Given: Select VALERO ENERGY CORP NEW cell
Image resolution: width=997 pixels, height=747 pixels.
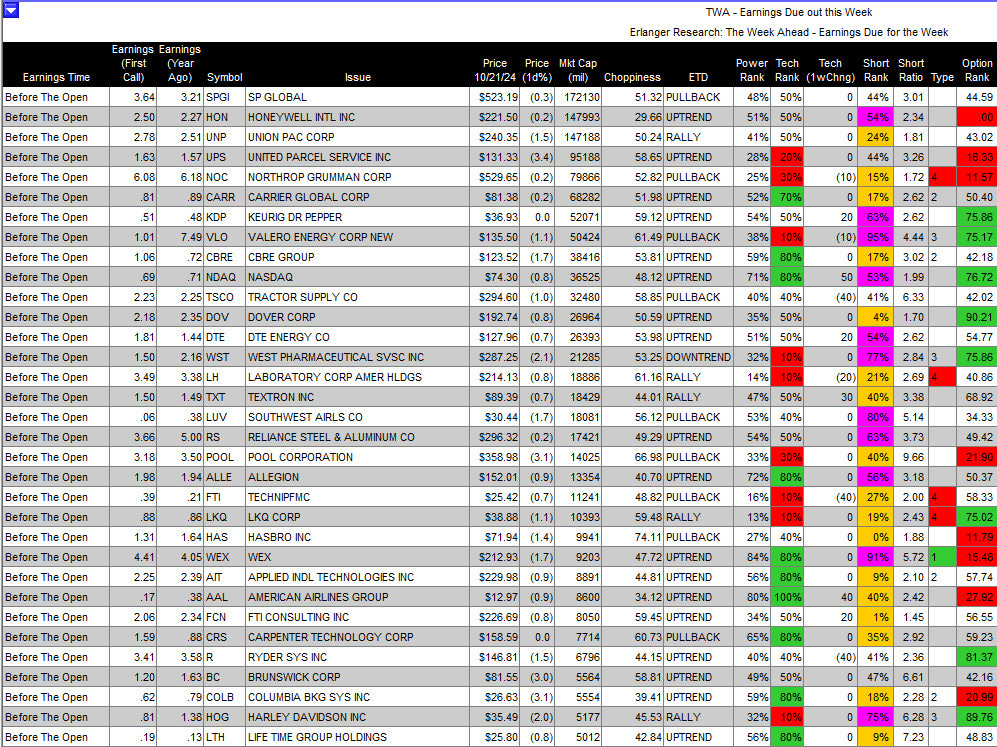Looking at the screenshot, I should pos(357,237).
